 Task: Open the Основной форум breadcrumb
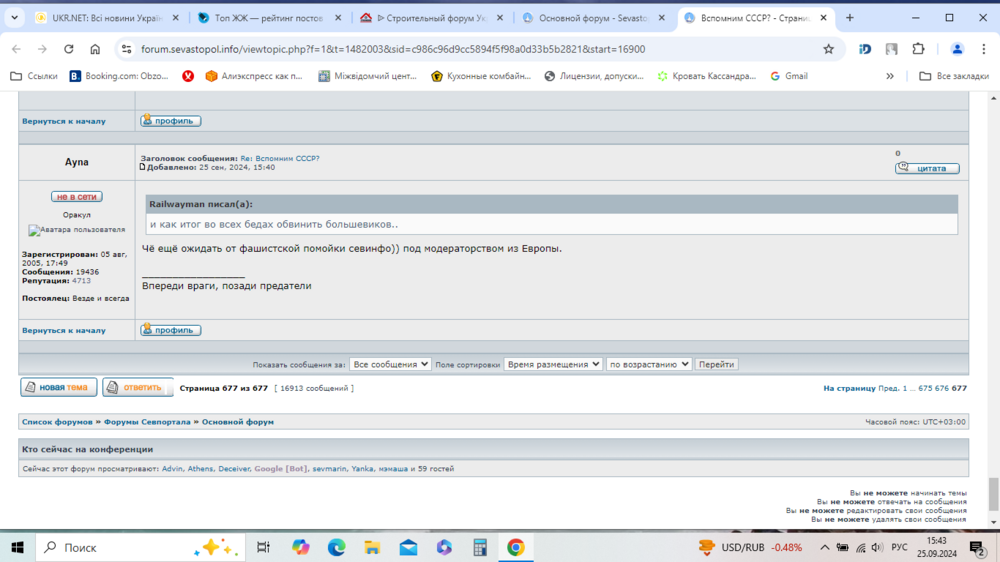pyautogui.click(x=238, y=422)
